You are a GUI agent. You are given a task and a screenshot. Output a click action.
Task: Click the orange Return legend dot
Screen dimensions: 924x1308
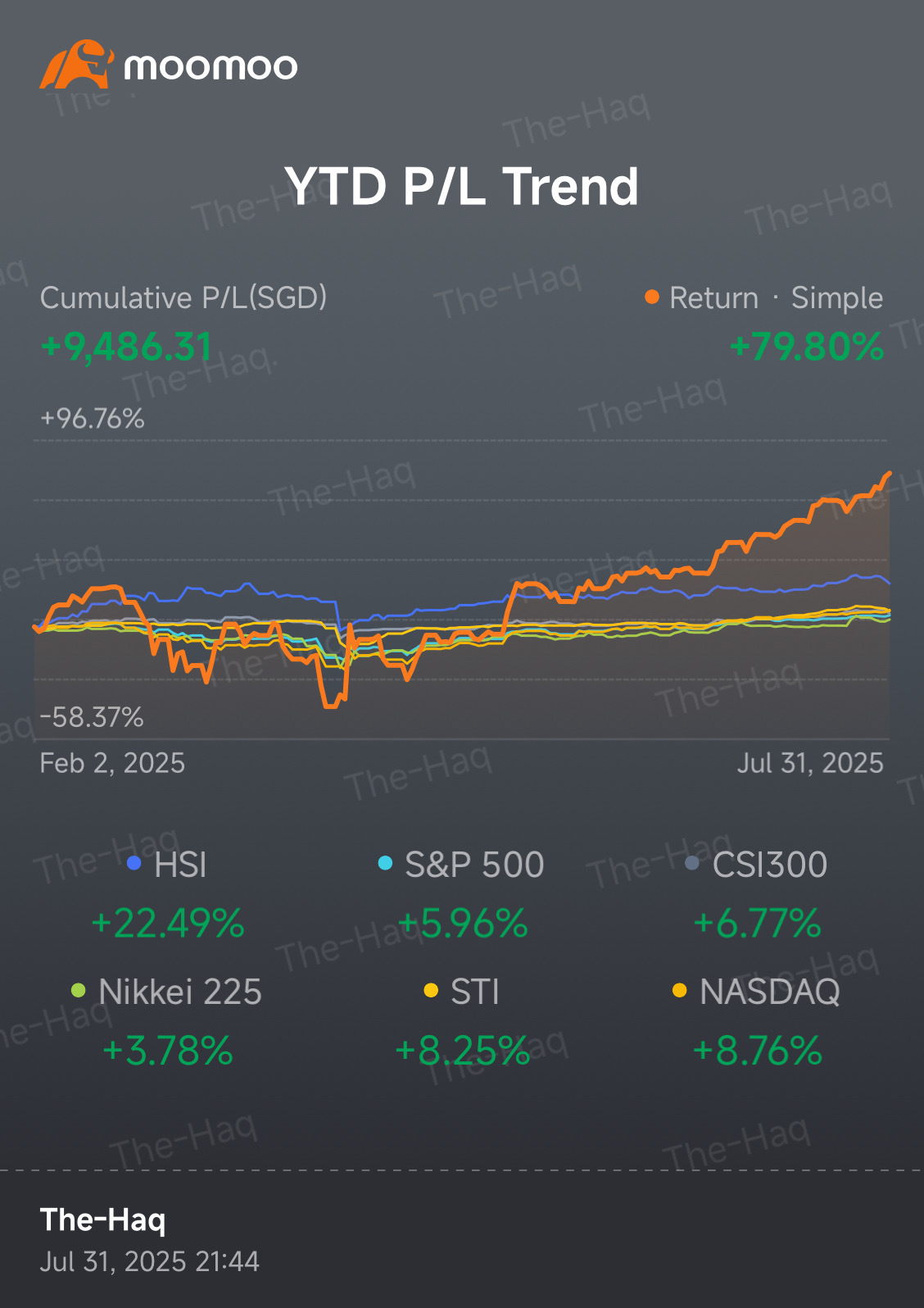652,297
